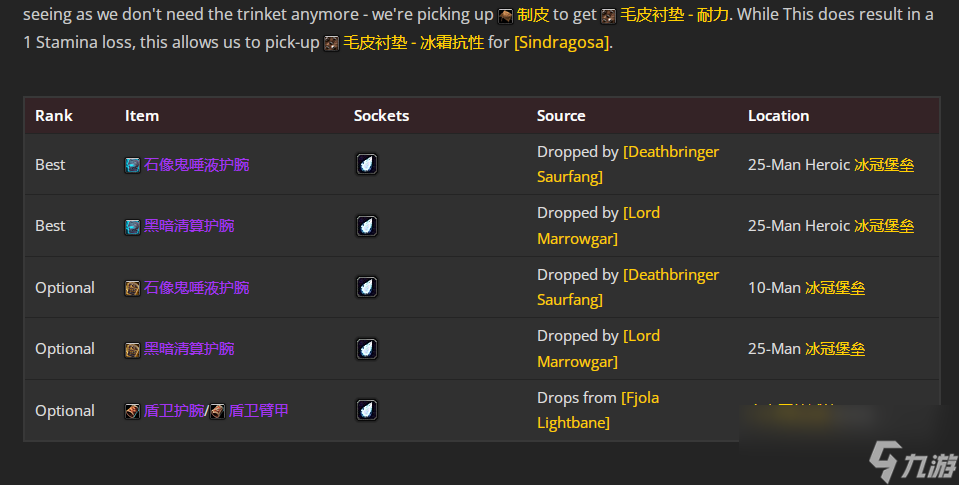Image resolution: width=959 pixels, height=485 pixels.
Task: Click the 毛皮衬垫 - 耐力 item icon
Action: pos(609,16)
